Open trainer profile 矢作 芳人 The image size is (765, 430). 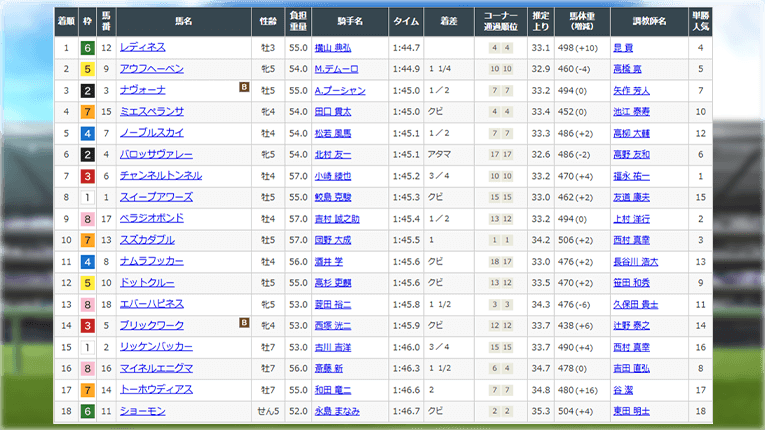coord(629,90)
